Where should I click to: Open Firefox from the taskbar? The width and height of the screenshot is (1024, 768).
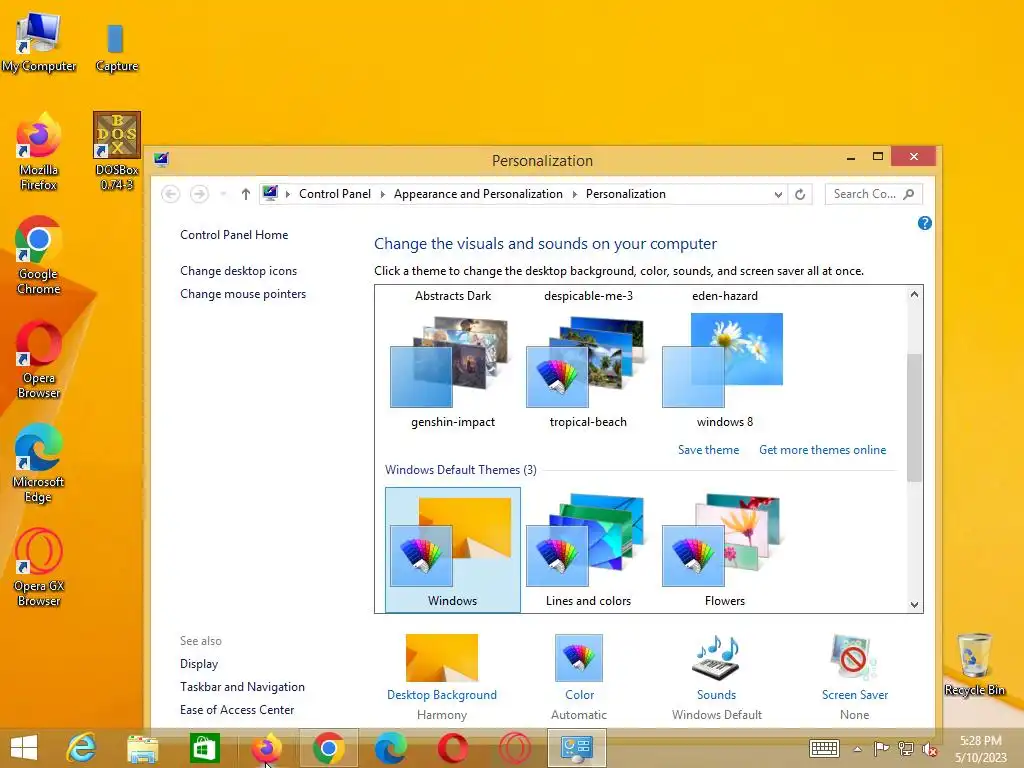tap(266, 748)
